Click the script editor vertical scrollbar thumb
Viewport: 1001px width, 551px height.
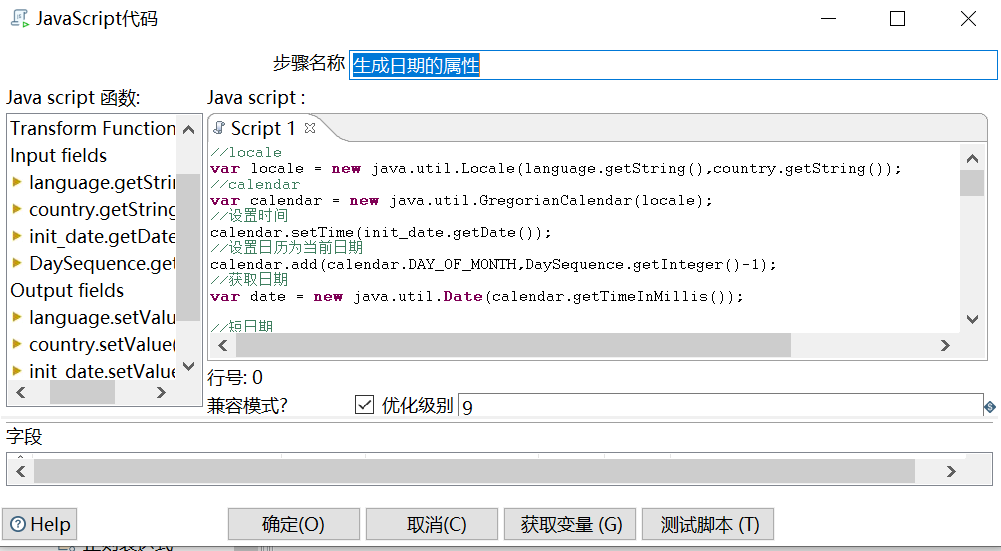[x=972, y=183]
